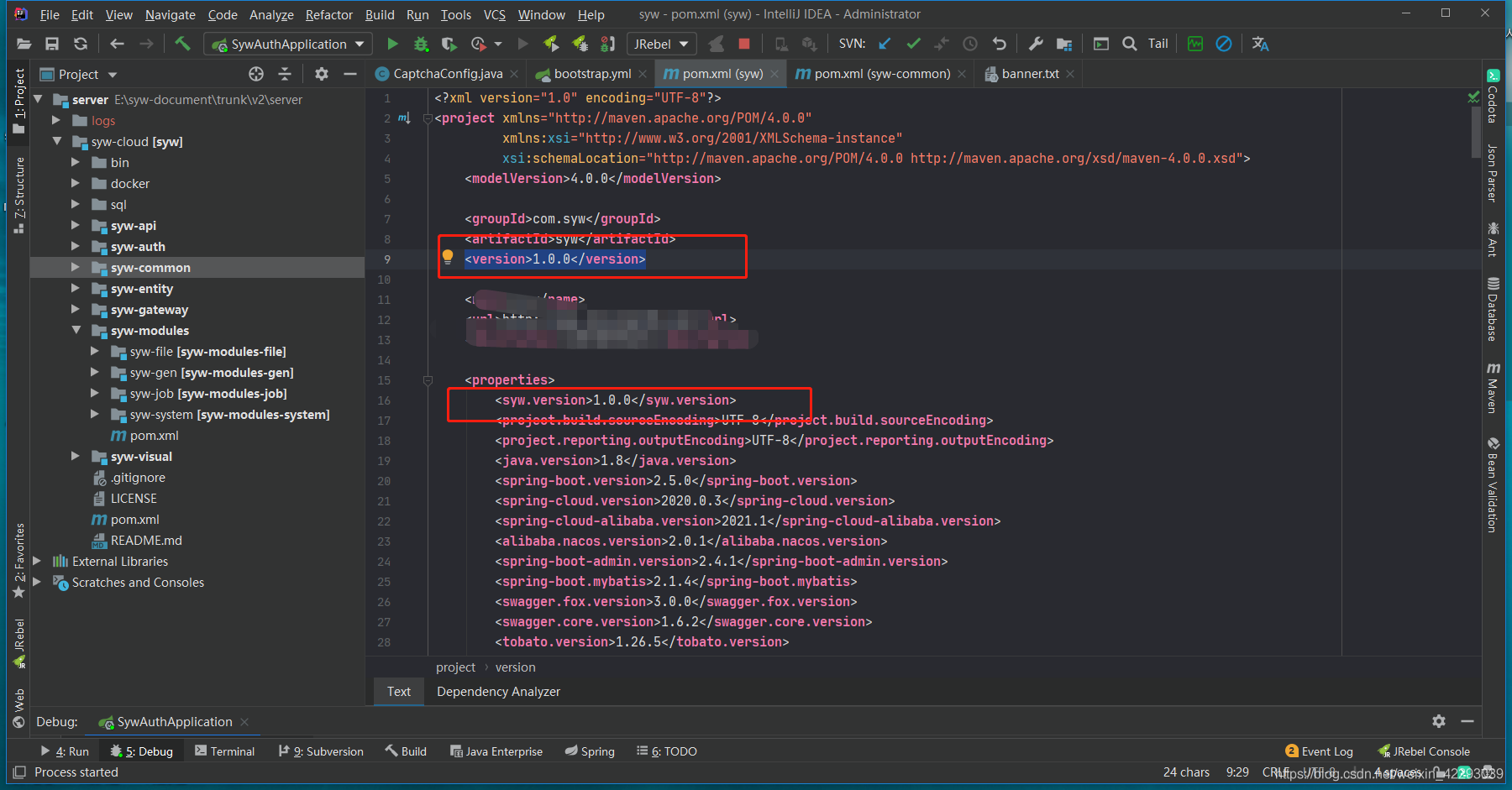
Task: Expand the syw-api module arrow
Action: (76, 225)
